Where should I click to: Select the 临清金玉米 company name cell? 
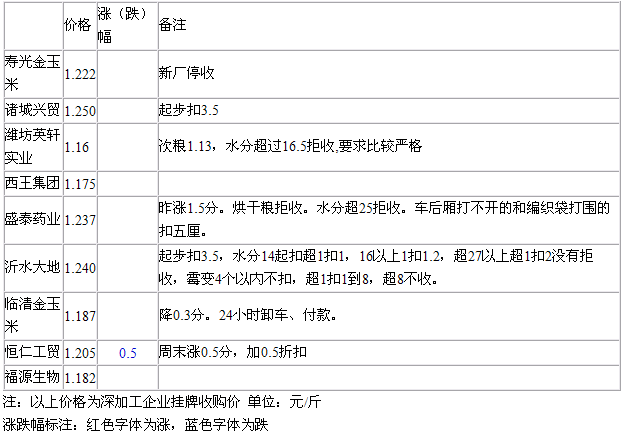(x=32, y=316)
